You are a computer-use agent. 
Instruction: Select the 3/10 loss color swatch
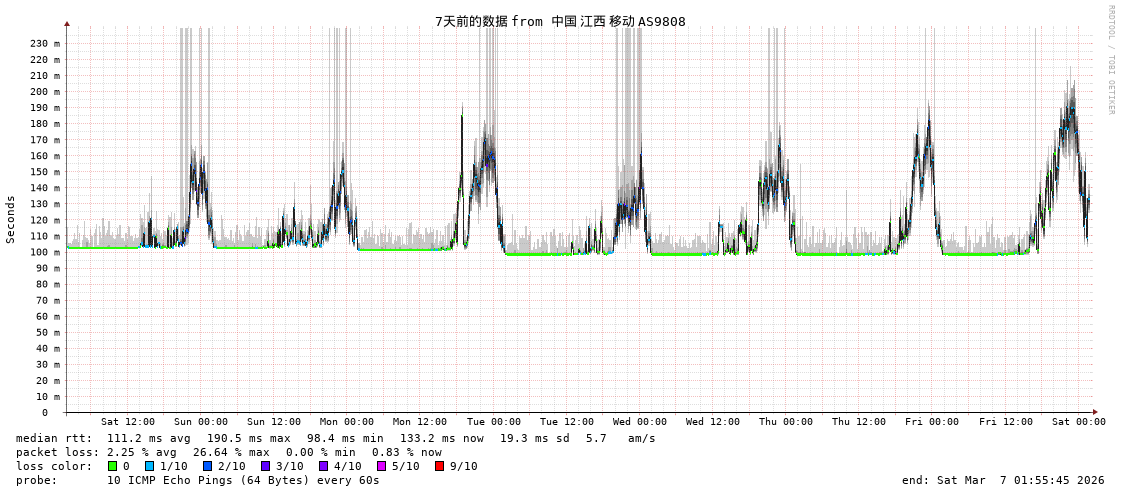click(x=265, y=466)
